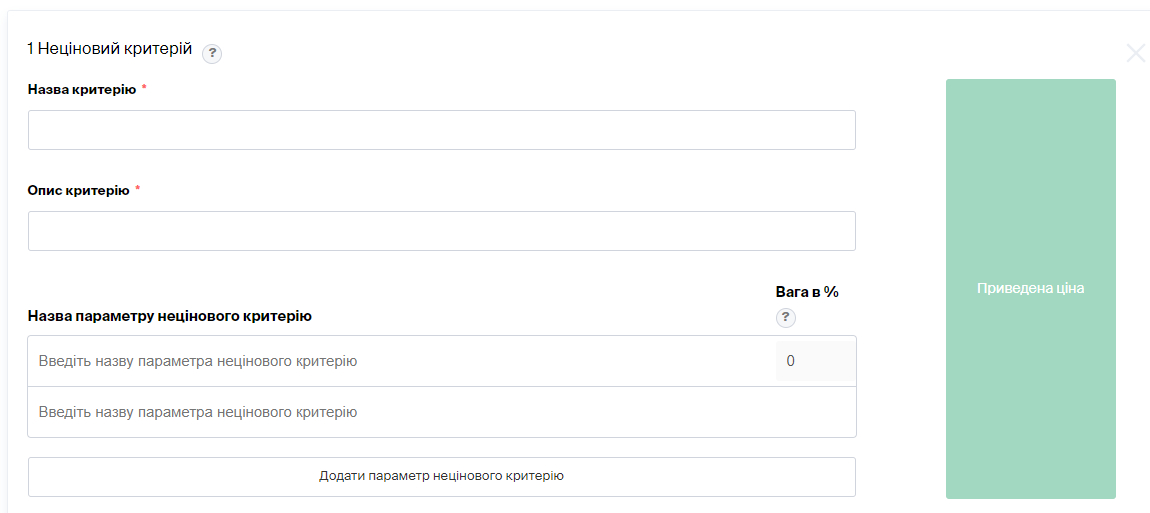Screen dimensions: 1150x513
Task: Click the "Вага в %" column header
Action: (x=807, y=292)
